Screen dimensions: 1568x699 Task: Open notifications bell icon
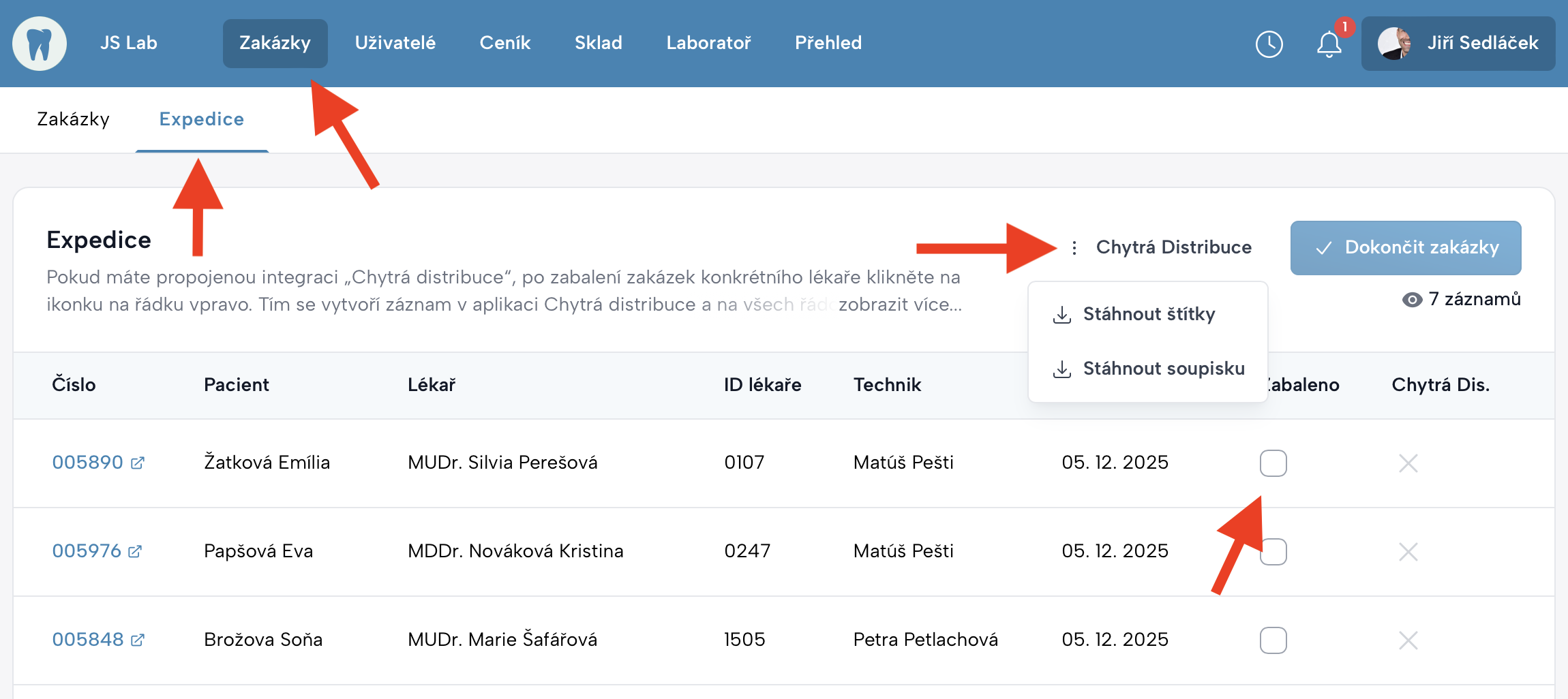coord(1329,44)
